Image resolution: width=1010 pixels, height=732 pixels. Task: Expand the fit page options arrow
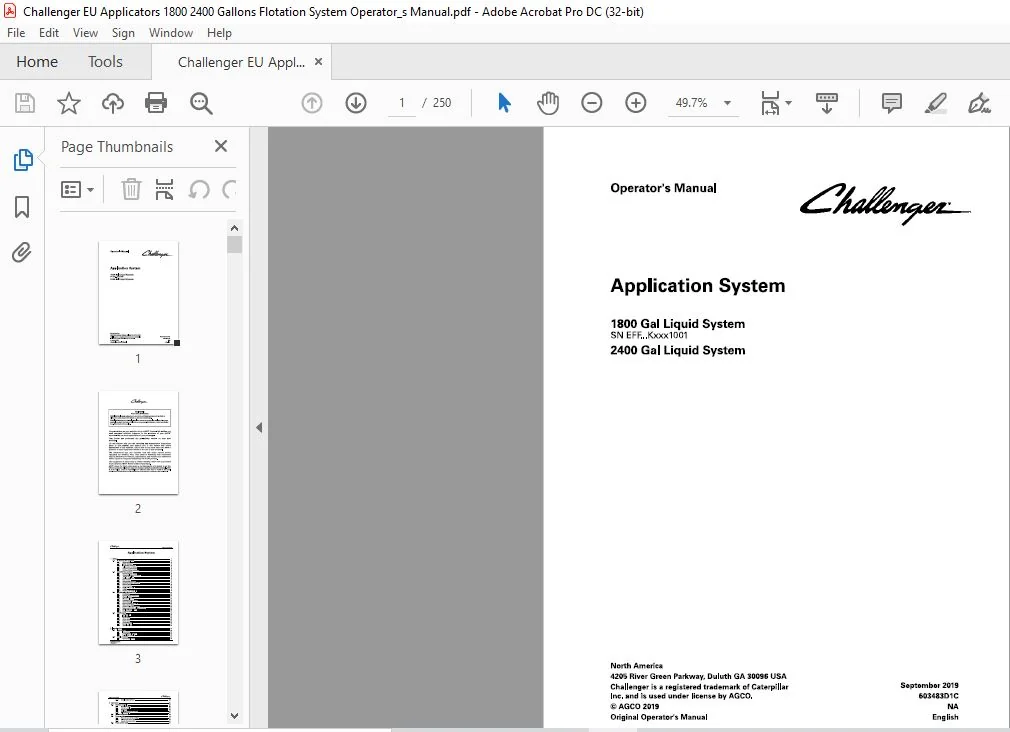click(788, 103)
